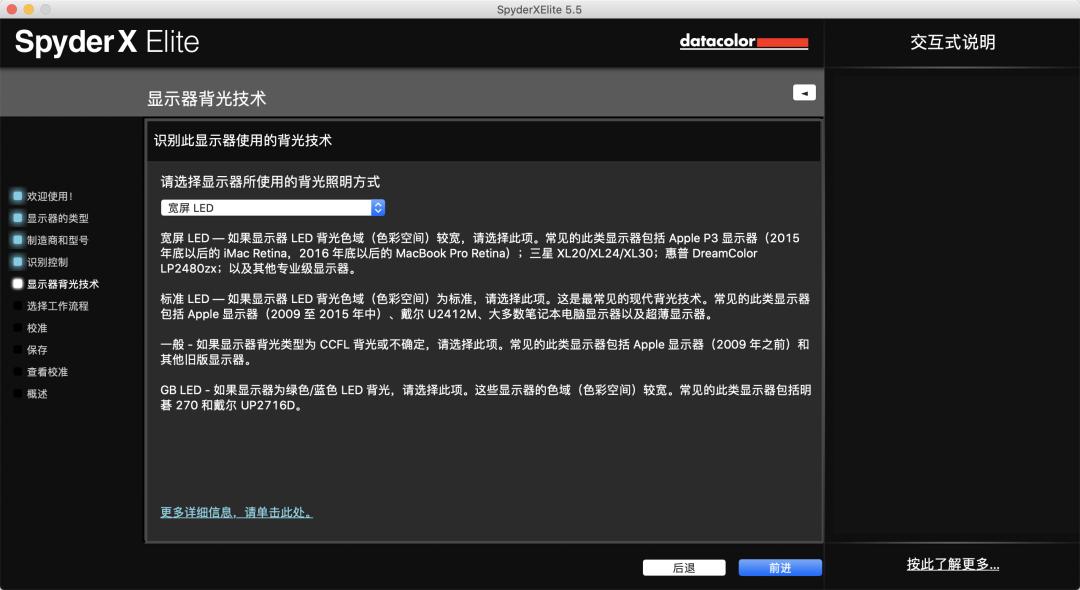Select the 查看校准 sidebar step

(47, 372)
